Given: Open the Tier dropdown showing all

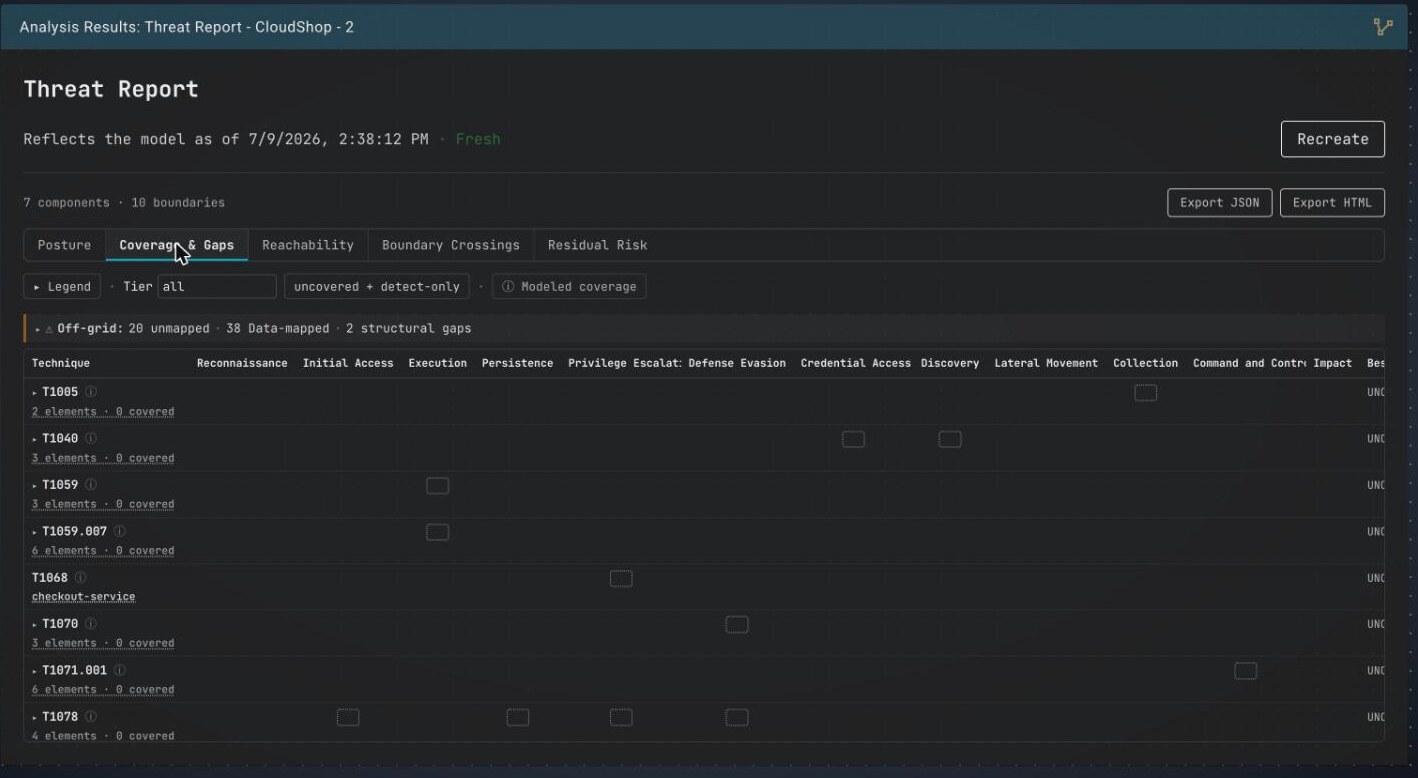Looking at the screenshot, I should (217, 287).
